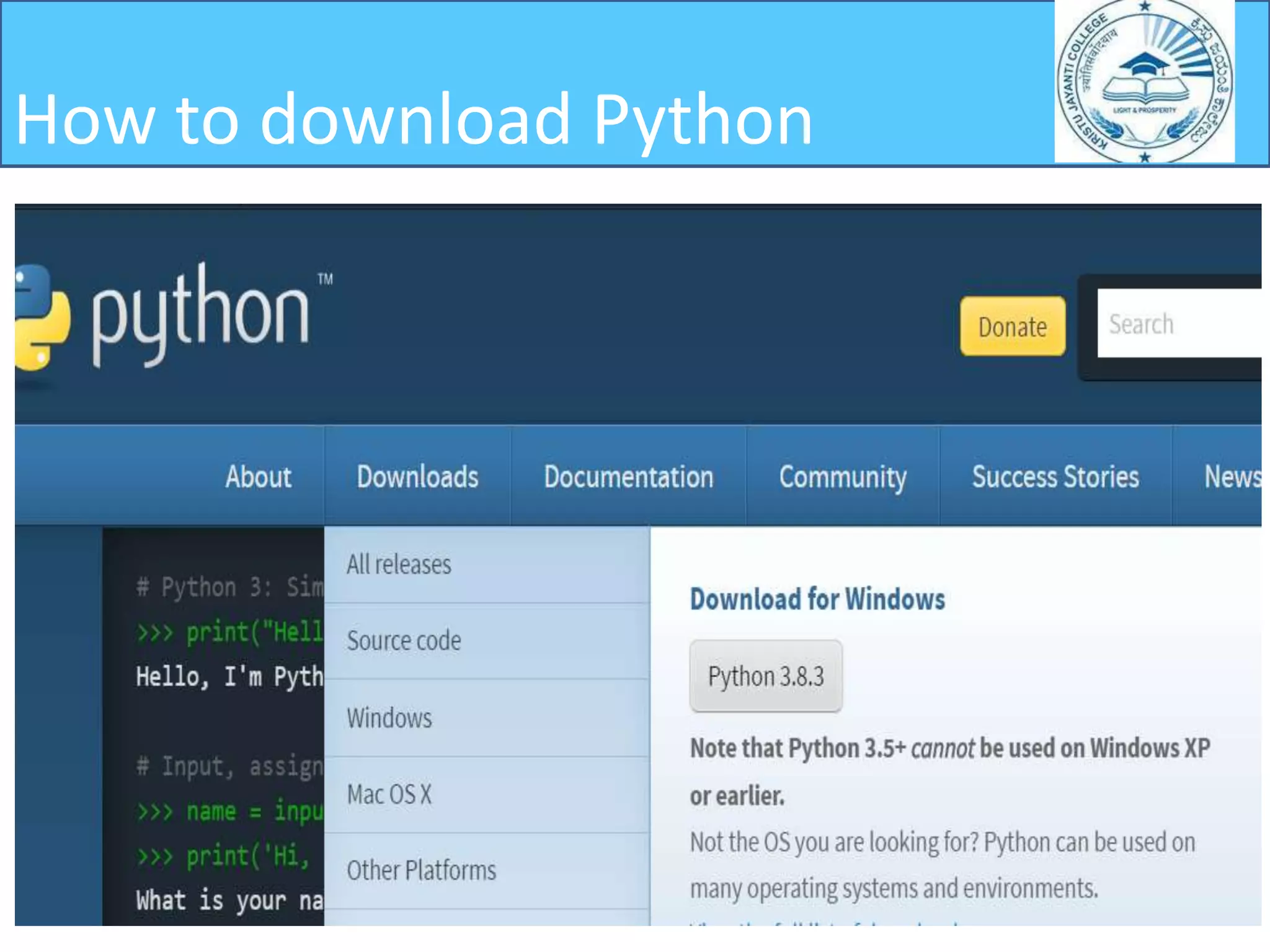Screen dimensions: 1270x952
Task: Click the '# Input, assign' code comment
Action: [x=229, y=767]
